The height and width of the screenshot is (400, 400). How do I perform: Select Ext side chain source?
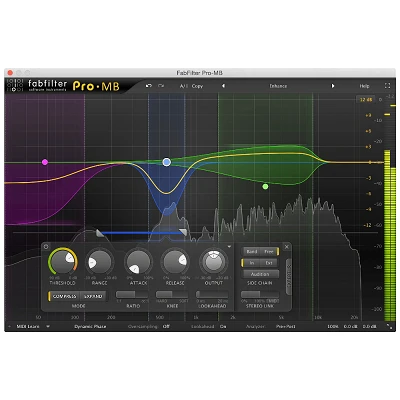(269, 263)
